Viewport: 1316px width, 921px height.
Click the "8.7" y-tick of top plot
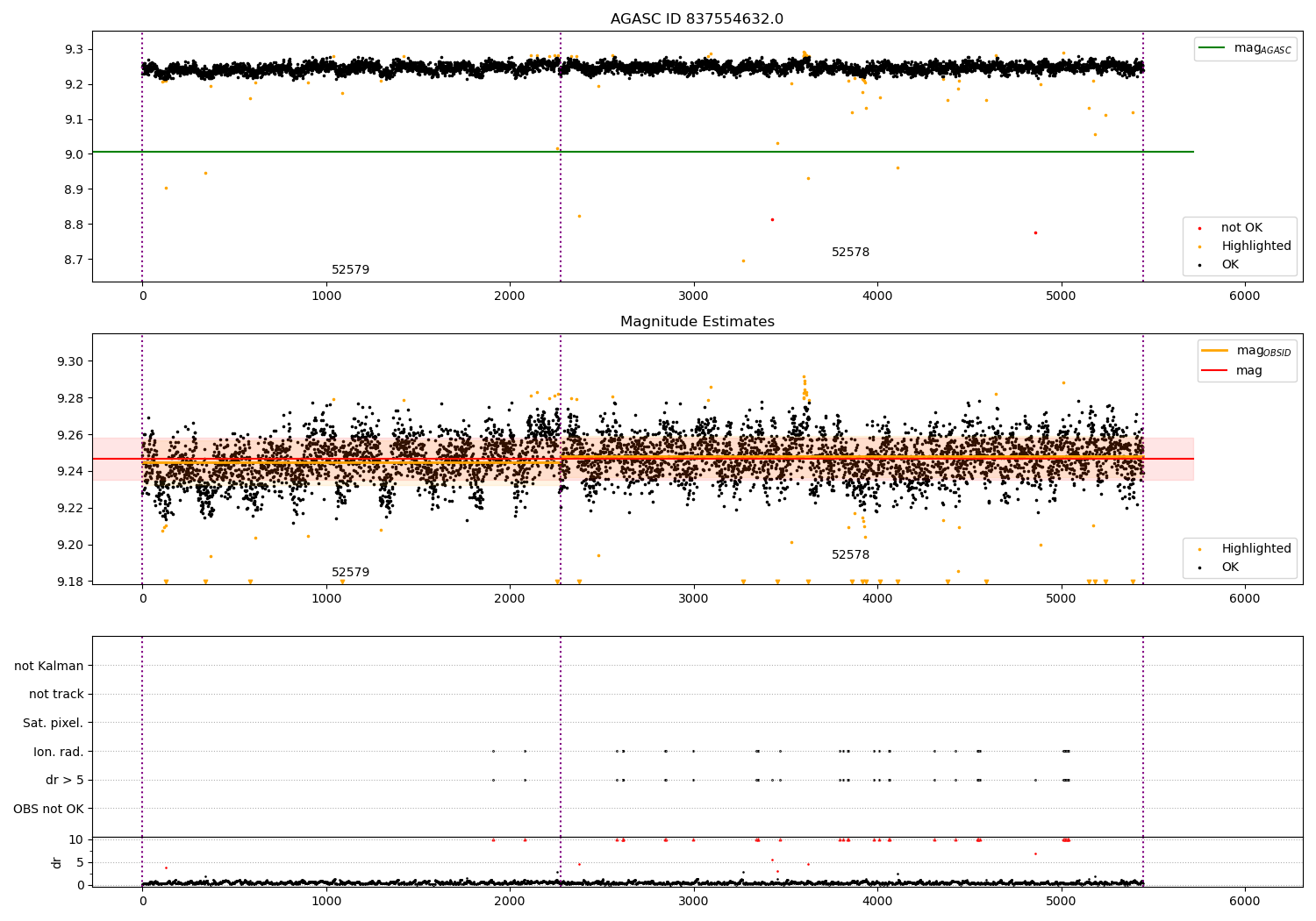pos(74,260)
